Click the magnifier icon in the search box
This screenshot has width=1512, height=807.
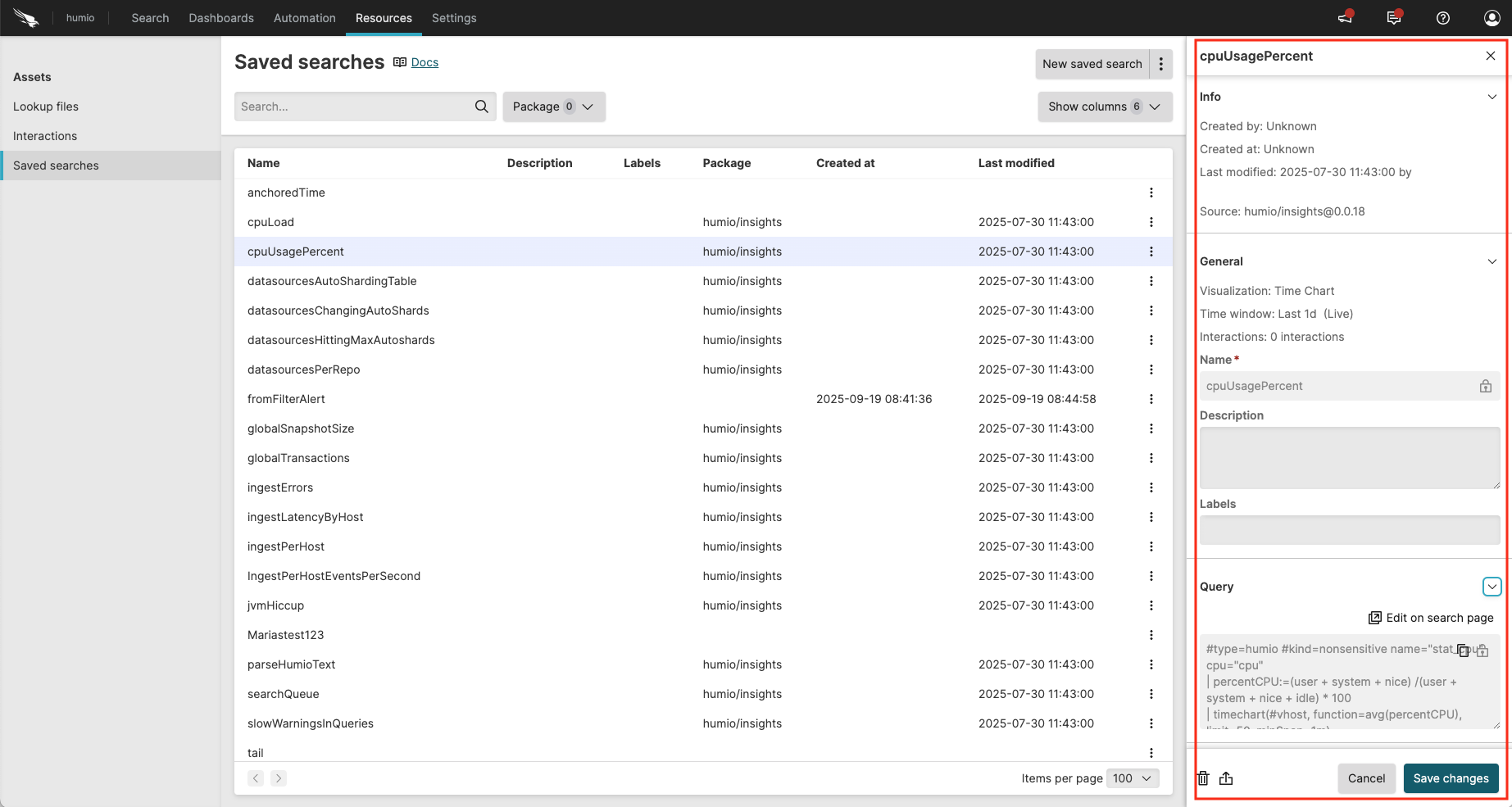pos(482,107)
